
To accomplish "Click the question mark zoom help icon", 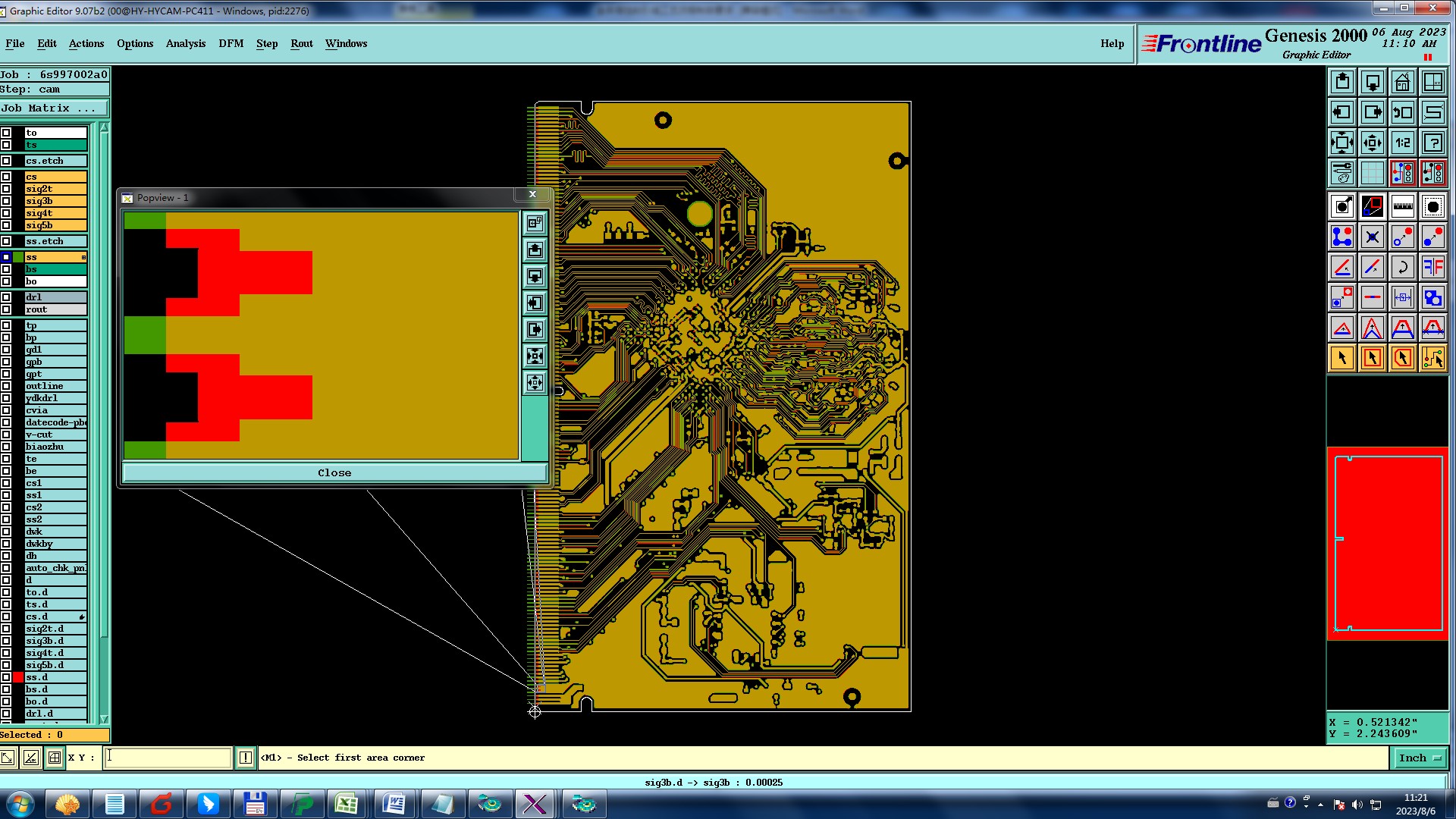I will tap(1432, 143).
